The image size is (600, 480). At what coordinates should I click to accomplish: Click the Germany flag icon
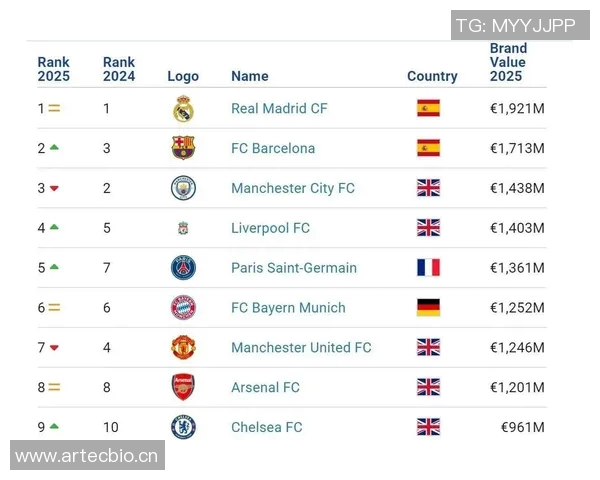coord(428,308)
